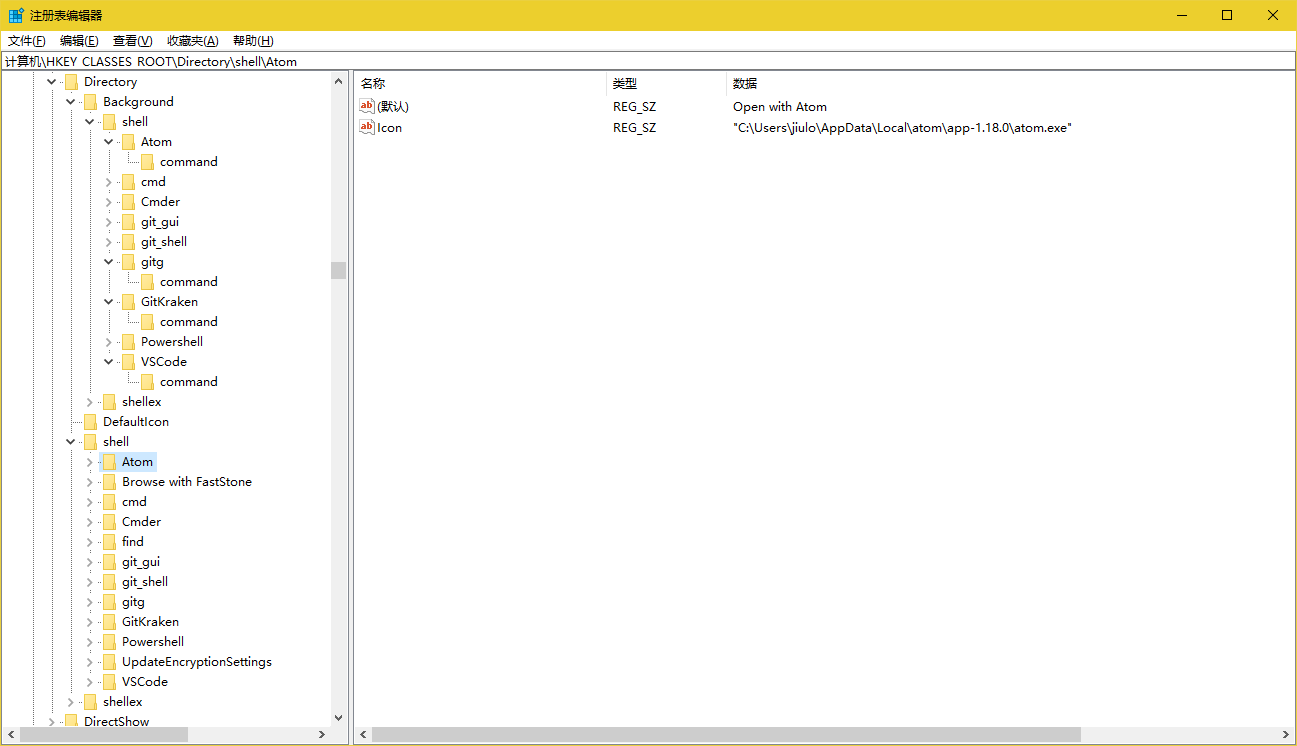Click the Registry Editor icon in title bar
The width and height of the screenshot is (1297, 746).
coord(16,15)
